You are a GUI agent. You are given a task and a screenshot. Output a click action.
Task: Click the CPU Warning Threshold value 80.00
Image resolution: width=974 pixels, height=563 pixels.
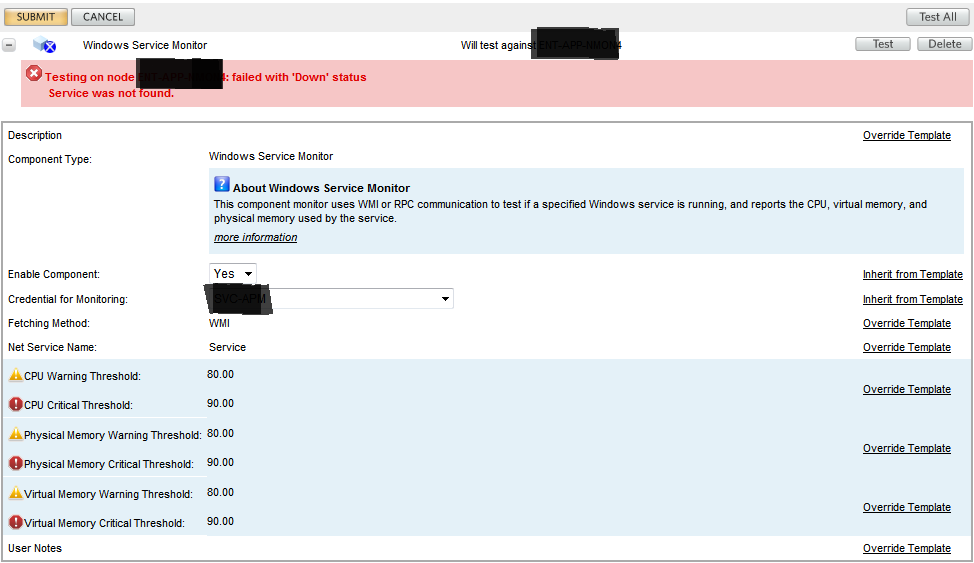coord(221,374)
